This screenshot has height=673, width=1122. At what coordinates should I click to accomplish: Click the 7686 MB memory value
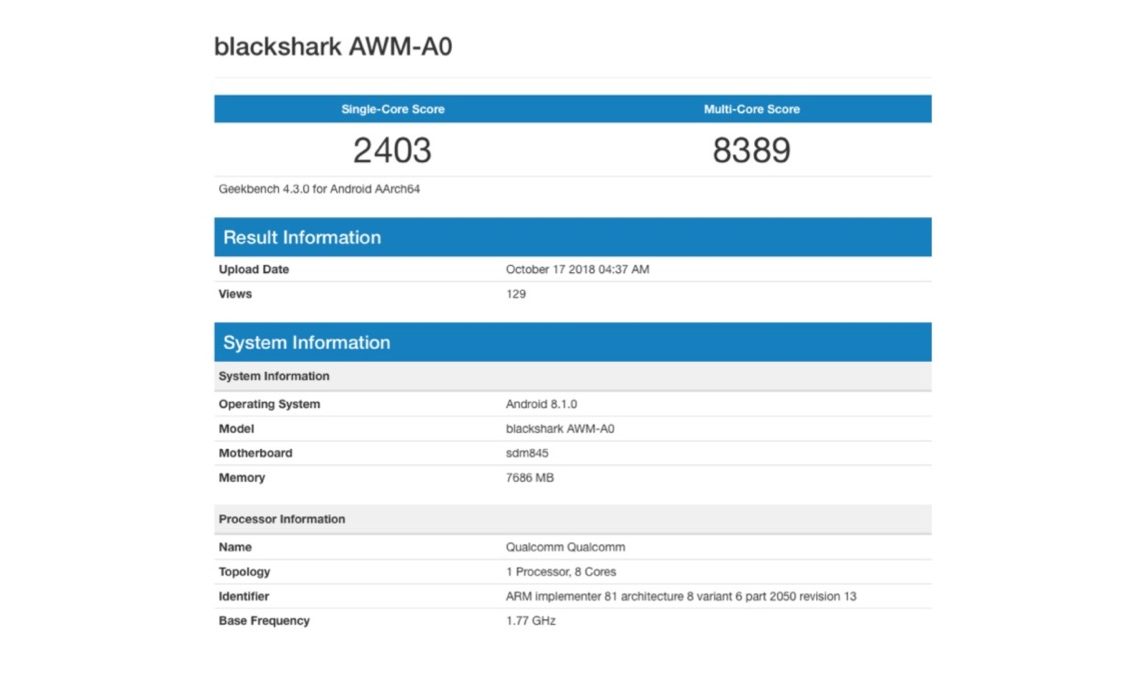pos(530,478)
